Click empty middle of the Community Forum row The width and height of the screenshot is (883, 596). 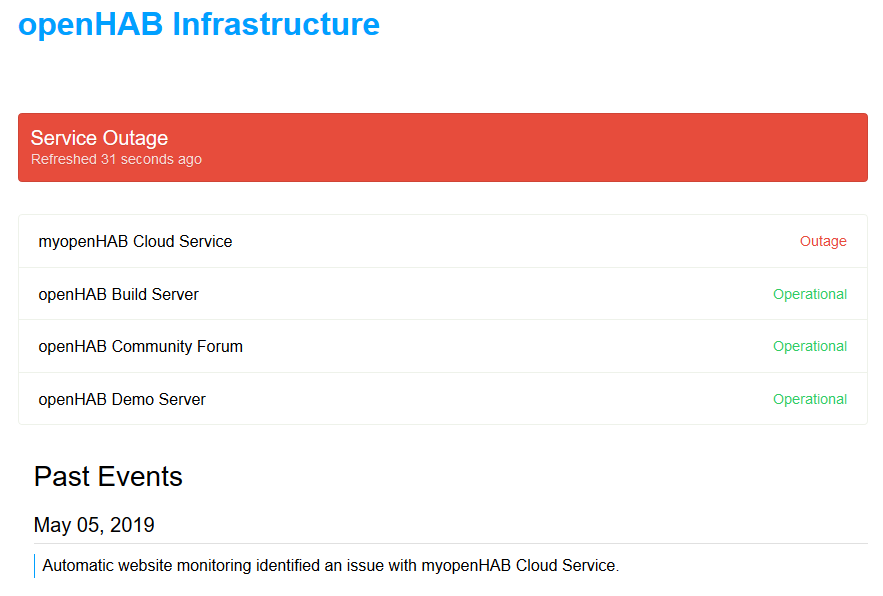(500, 346)
